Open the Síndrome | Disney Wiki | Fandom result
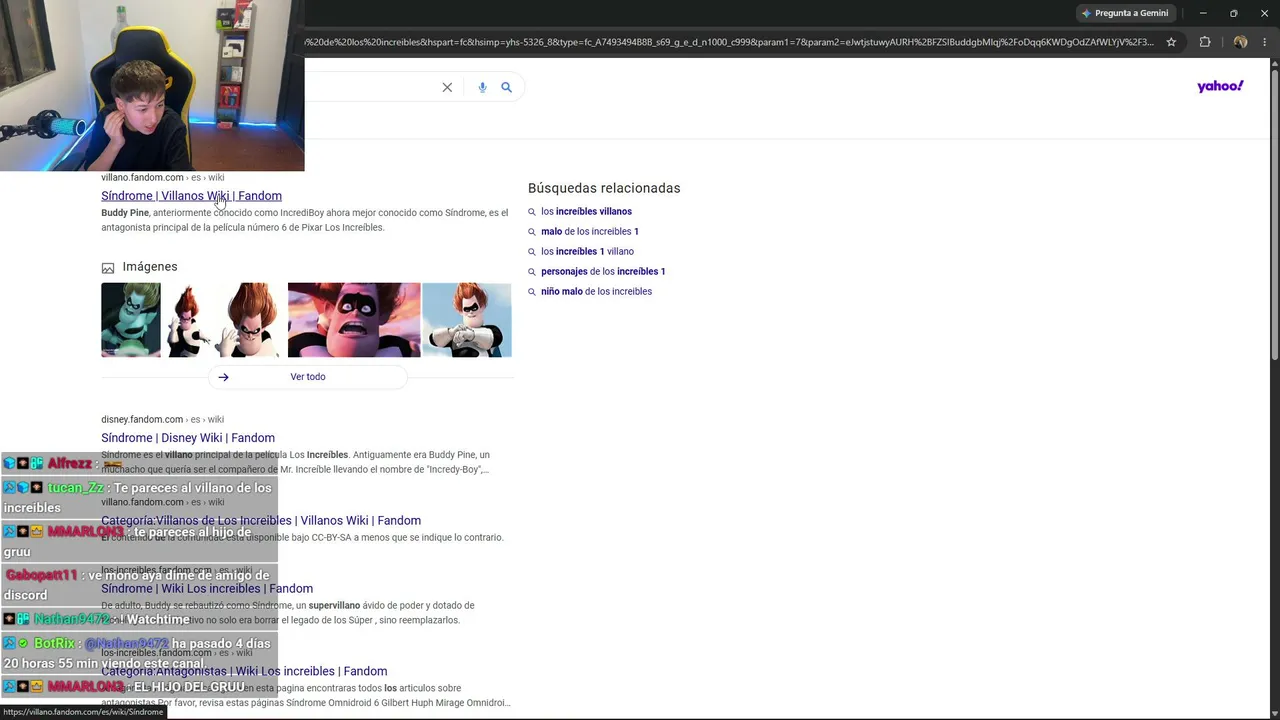The height and width of the screenshot is (720, 1280). (188, 438)
